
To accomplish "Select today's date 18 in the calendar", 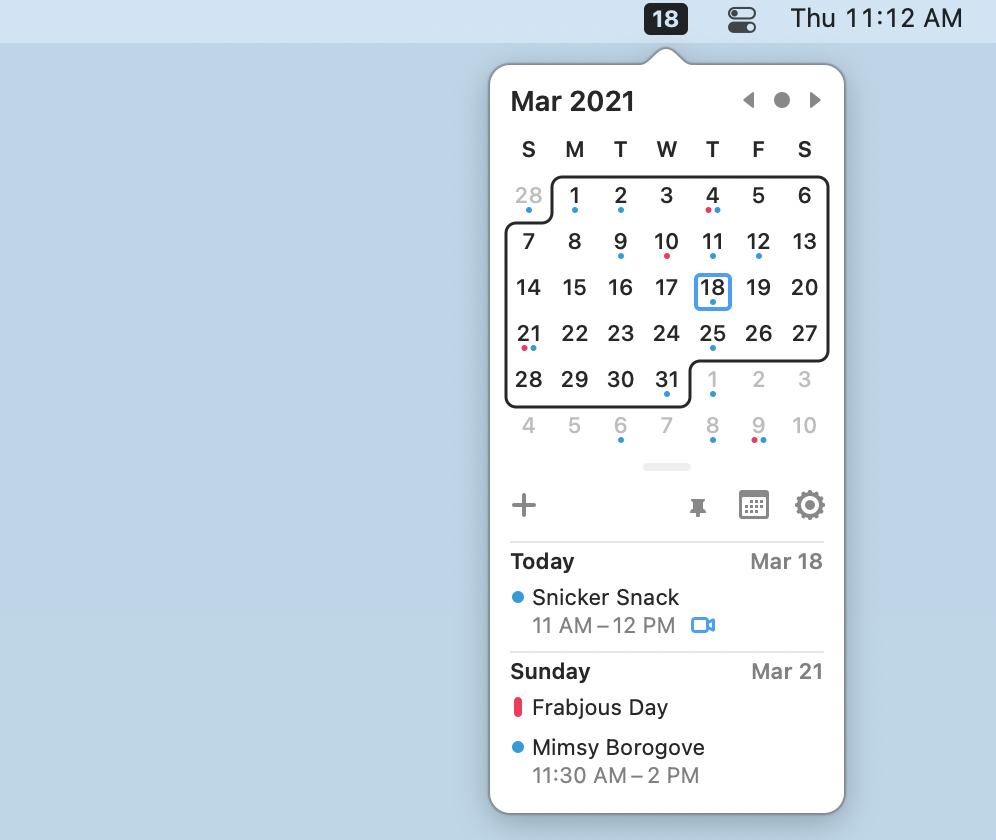I will (x=713, y=292).
